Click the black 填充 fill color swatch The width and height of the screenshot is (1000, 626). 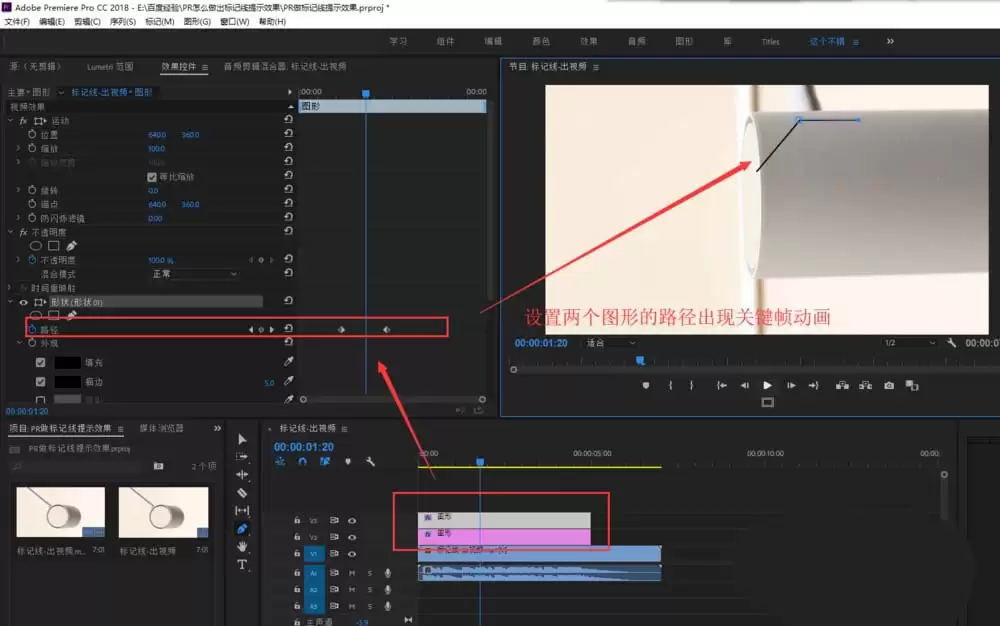[x=67, y=363]
